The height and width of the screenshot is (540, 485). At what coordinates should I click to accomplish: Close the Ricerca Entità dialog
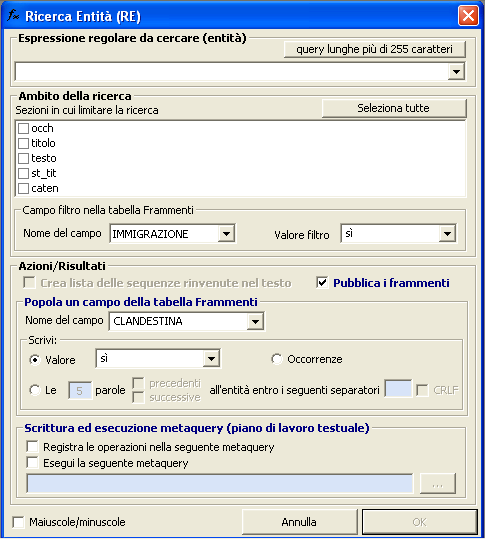tap(468, 15)
